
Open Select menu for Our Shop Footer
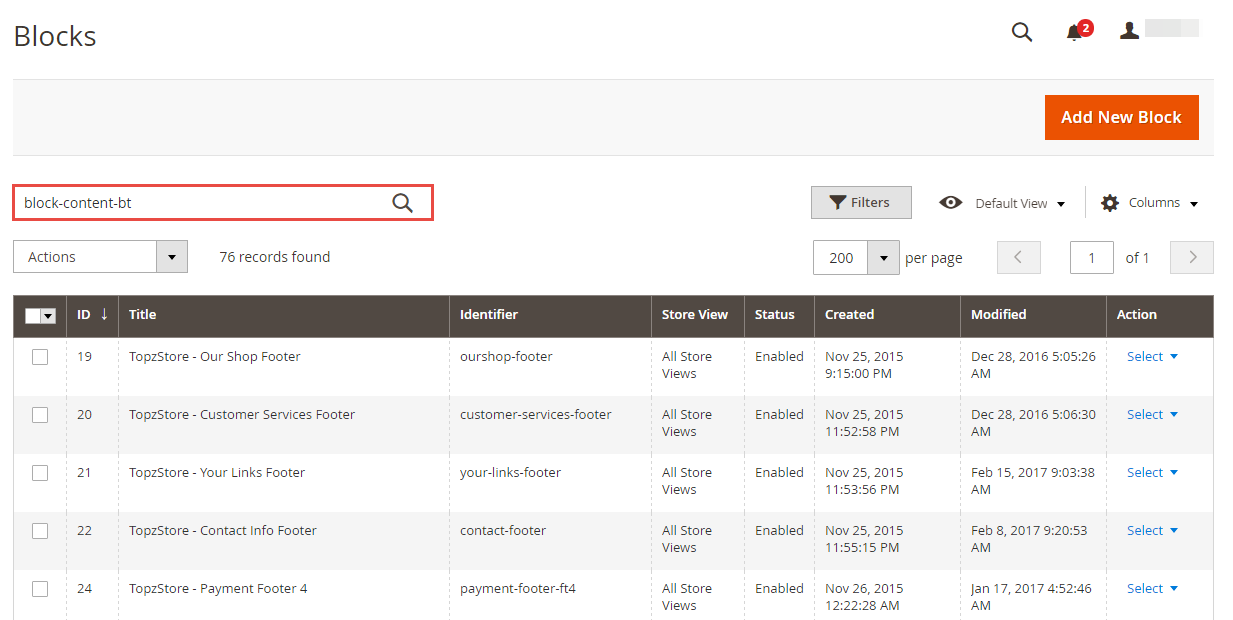1152,357
